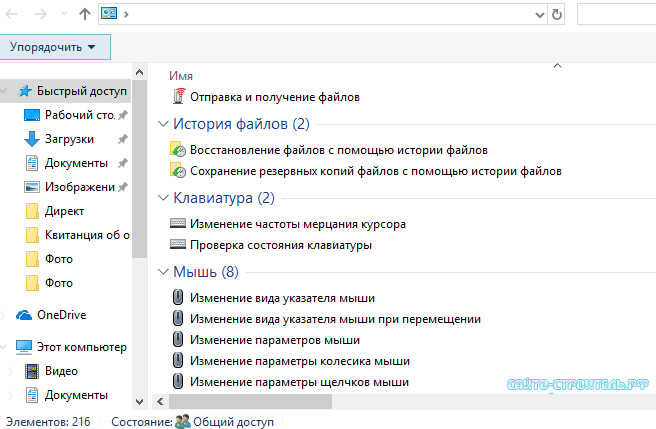Select OneDrive in navigation pane
This screenshot has height=429, width=656.
[62, 315]
